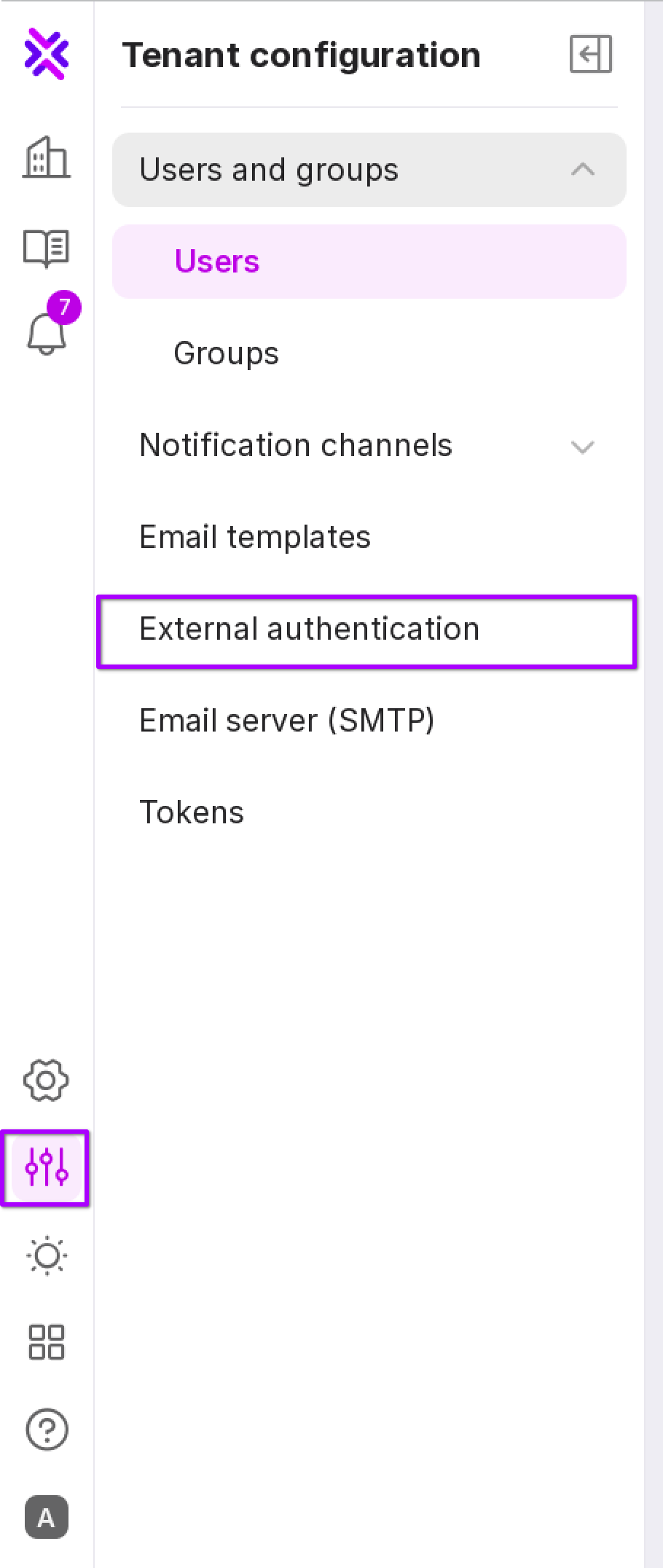Viewport: 663px width, 1568px height.
Task: Collapse the Users and groups section
Action: [583, 170]
